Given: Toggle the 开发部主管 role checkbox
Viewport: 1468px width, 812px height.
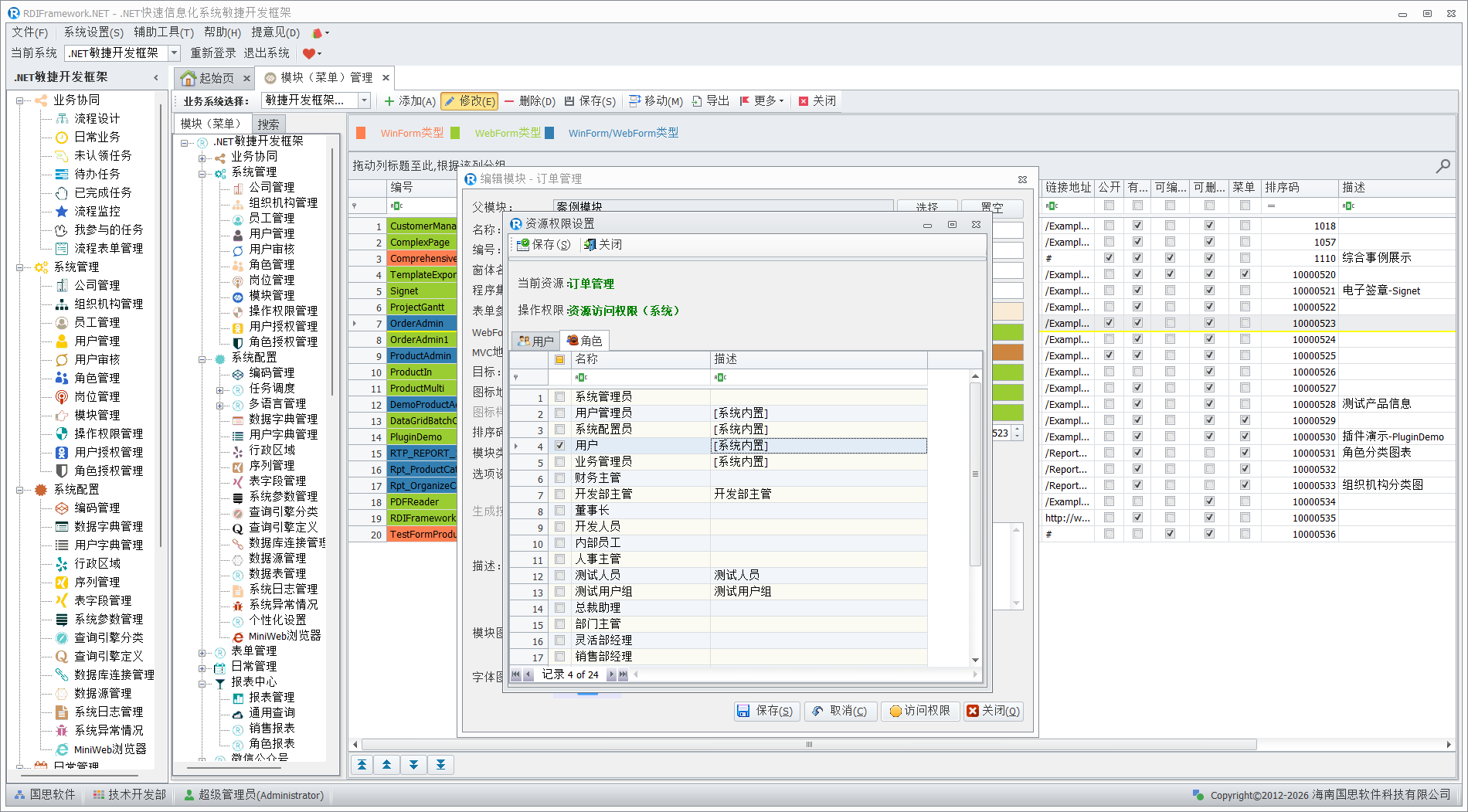Looking at the screenshot, I should [x=560, y=494].
